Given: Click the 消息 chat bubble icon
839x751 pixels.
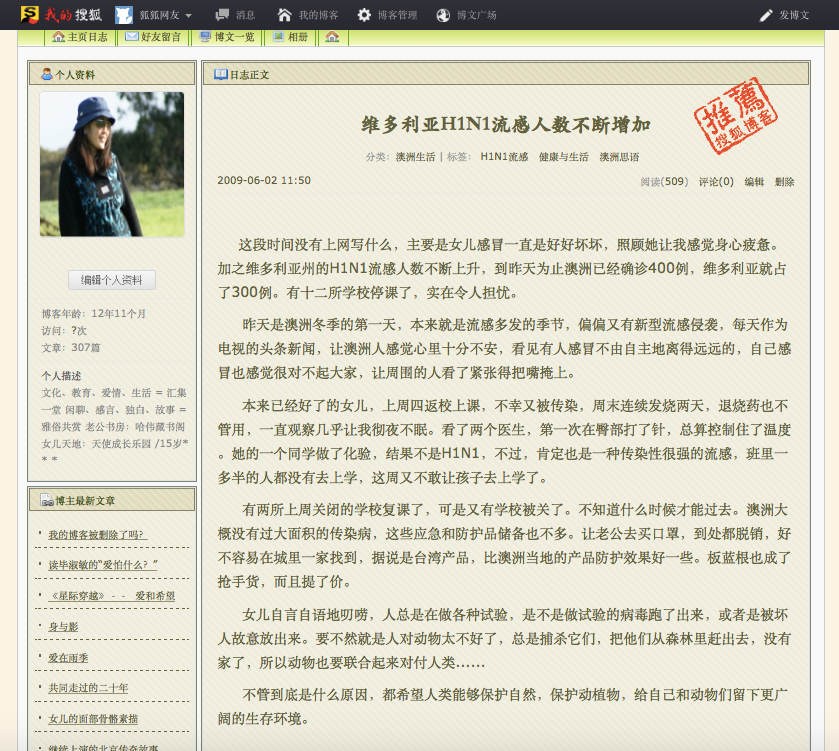Looking at the screenshot, I should click(222, 15).
